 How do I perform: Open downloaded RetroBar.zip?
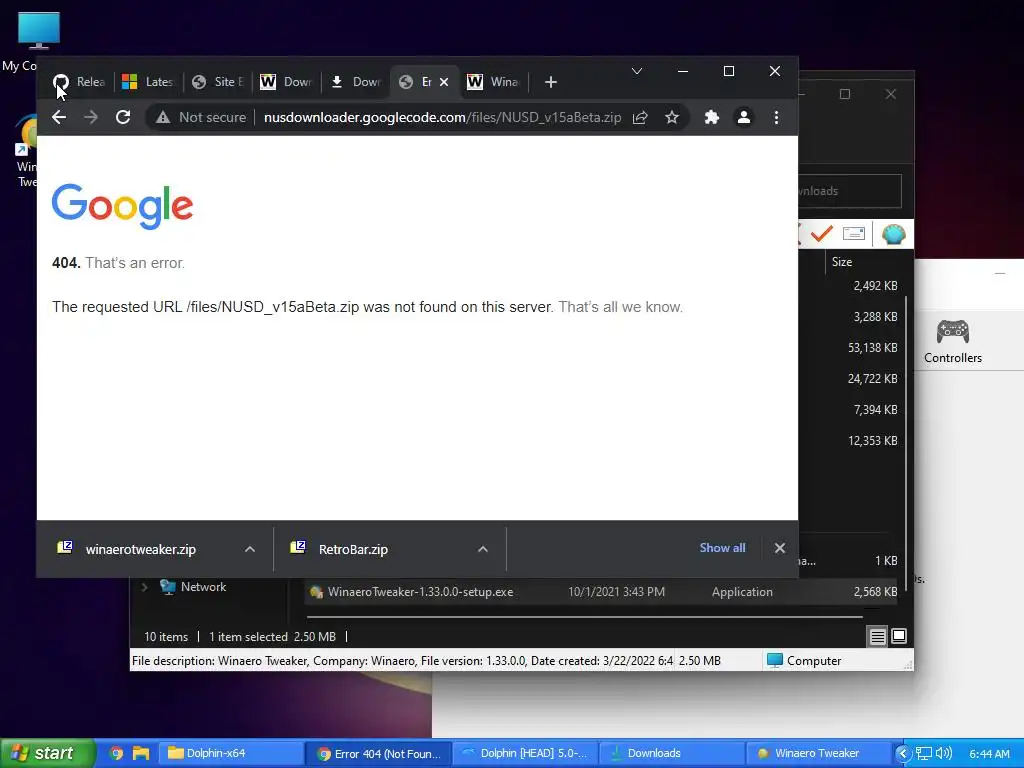point(353,549)
